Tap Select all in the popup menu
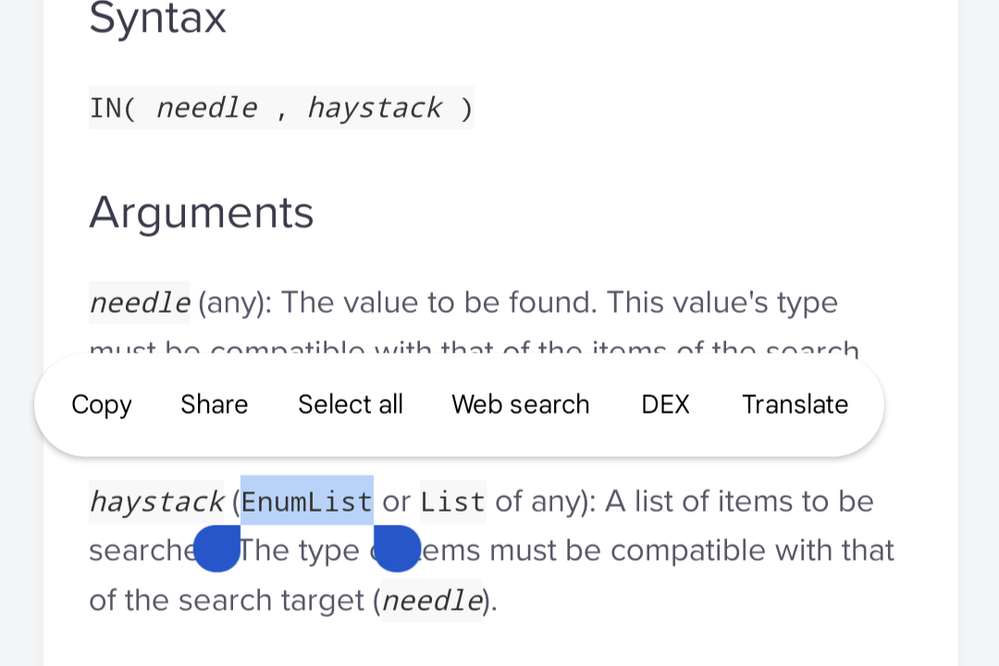 (x=350, y=404)
